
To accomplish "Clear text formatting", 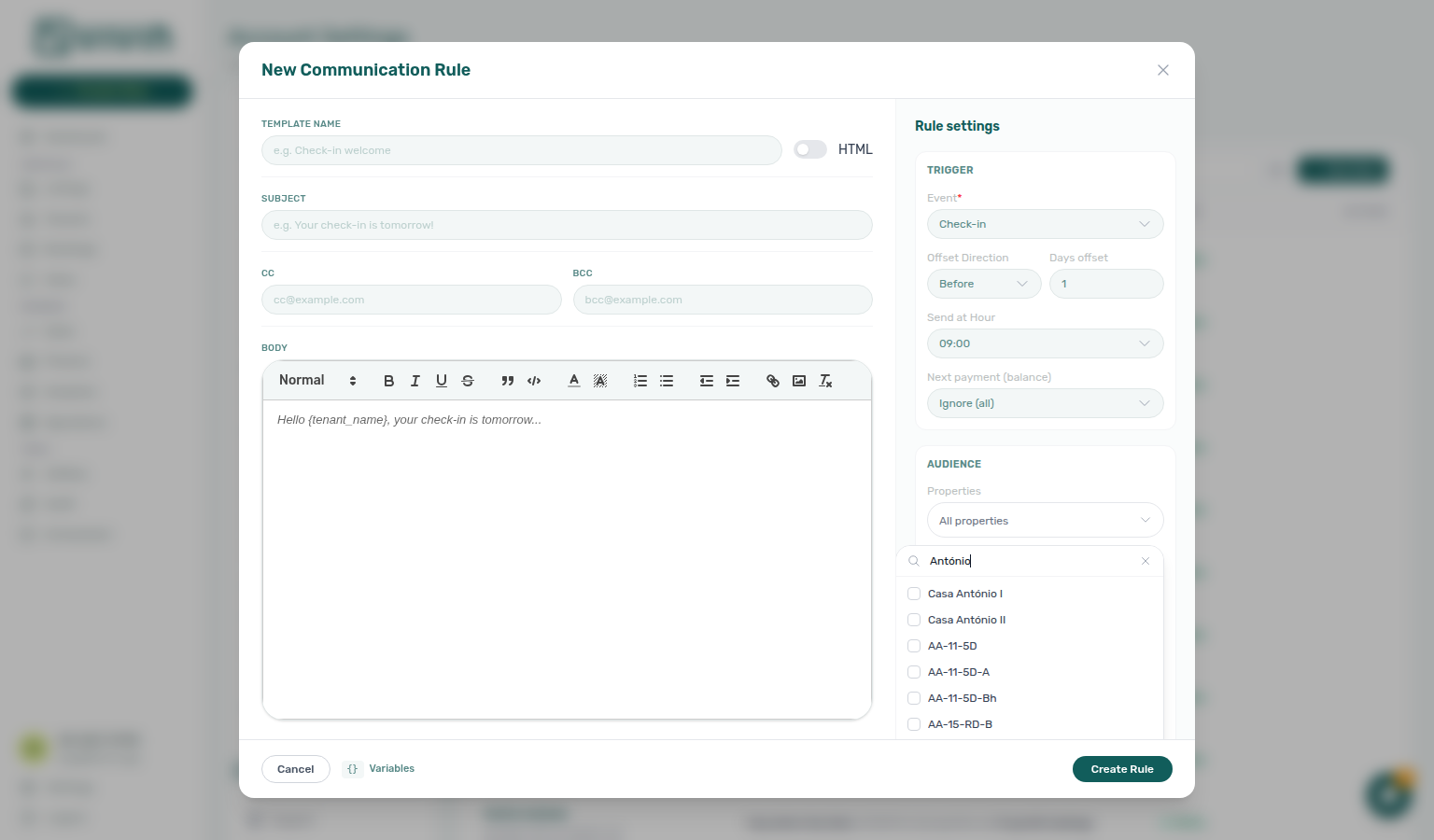I will point(825,381).
